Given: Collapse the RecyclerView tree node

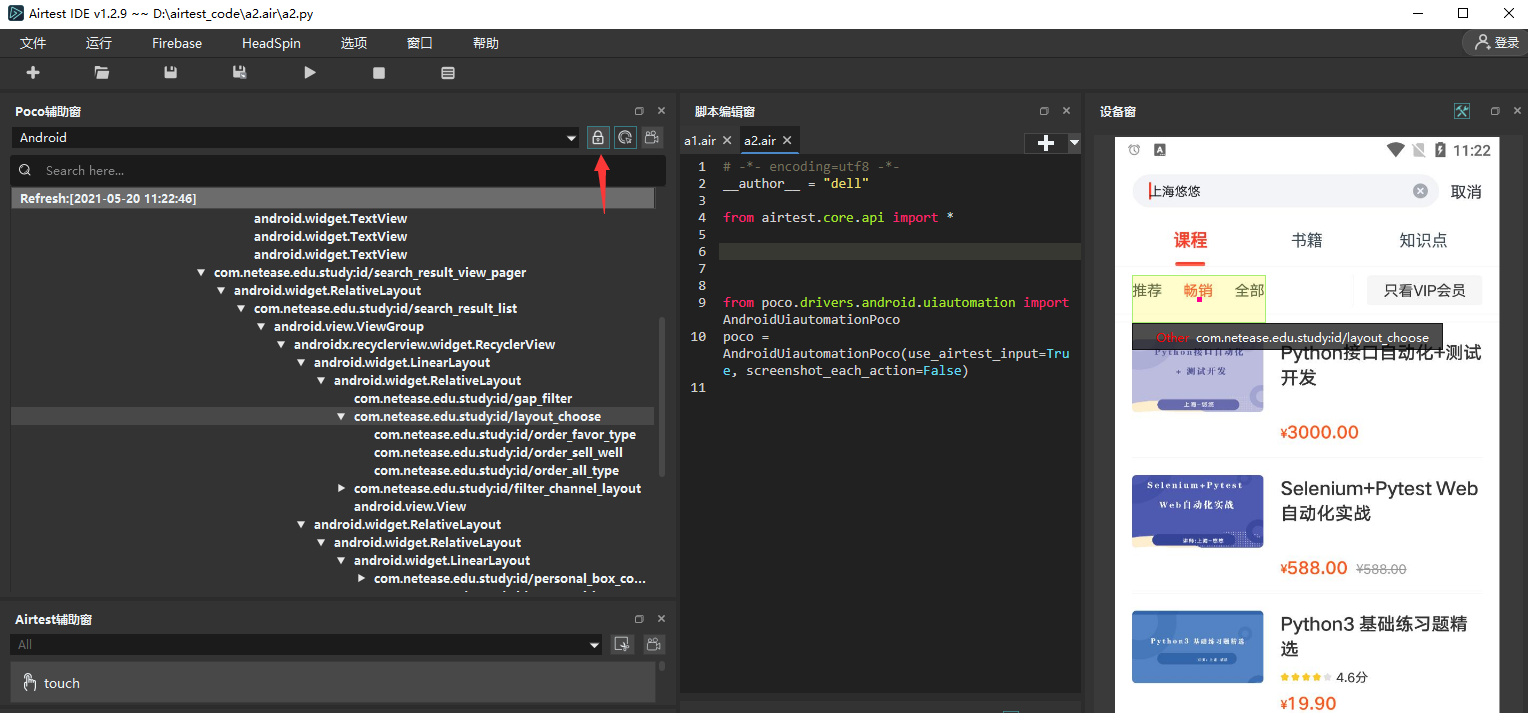Looking at the screenshot, I should point(282,345).
